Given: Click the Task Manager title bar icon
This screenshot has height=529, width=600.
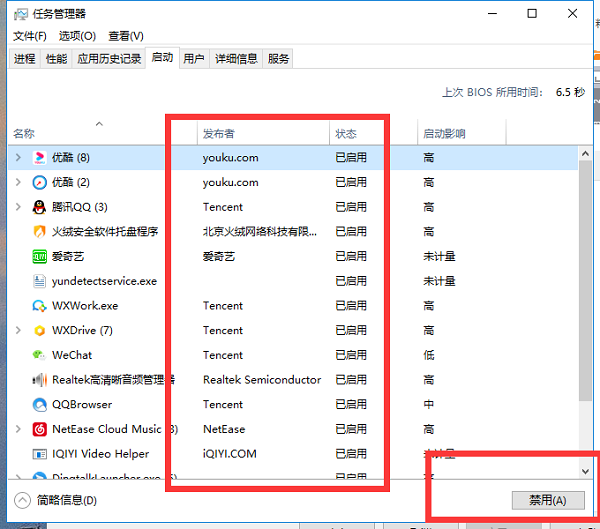Looking at the screenshot, I should [21, 15].
